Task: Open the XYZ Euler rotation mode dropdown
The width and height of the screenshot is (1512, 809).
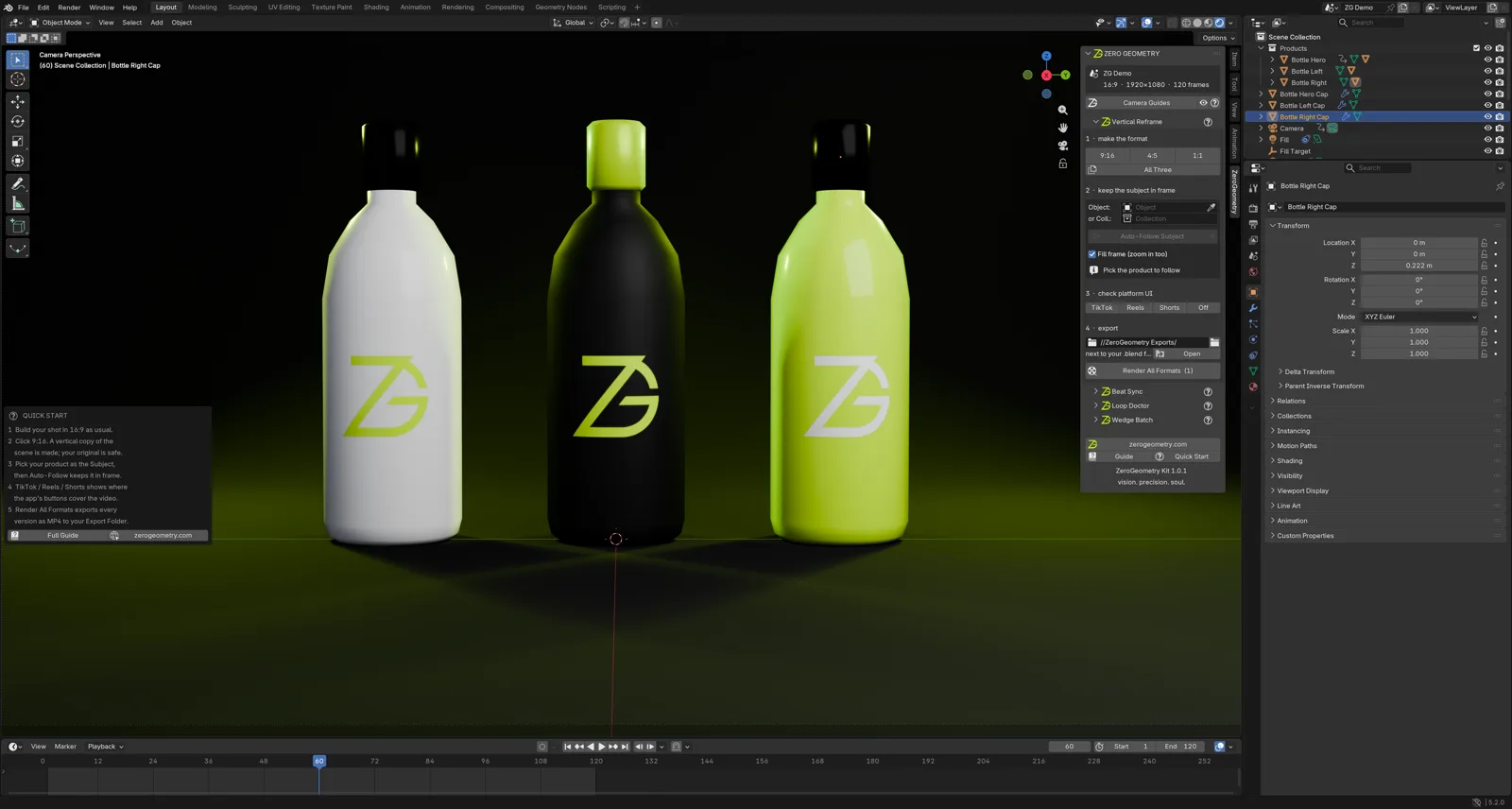Action: tap(1419, 317)
